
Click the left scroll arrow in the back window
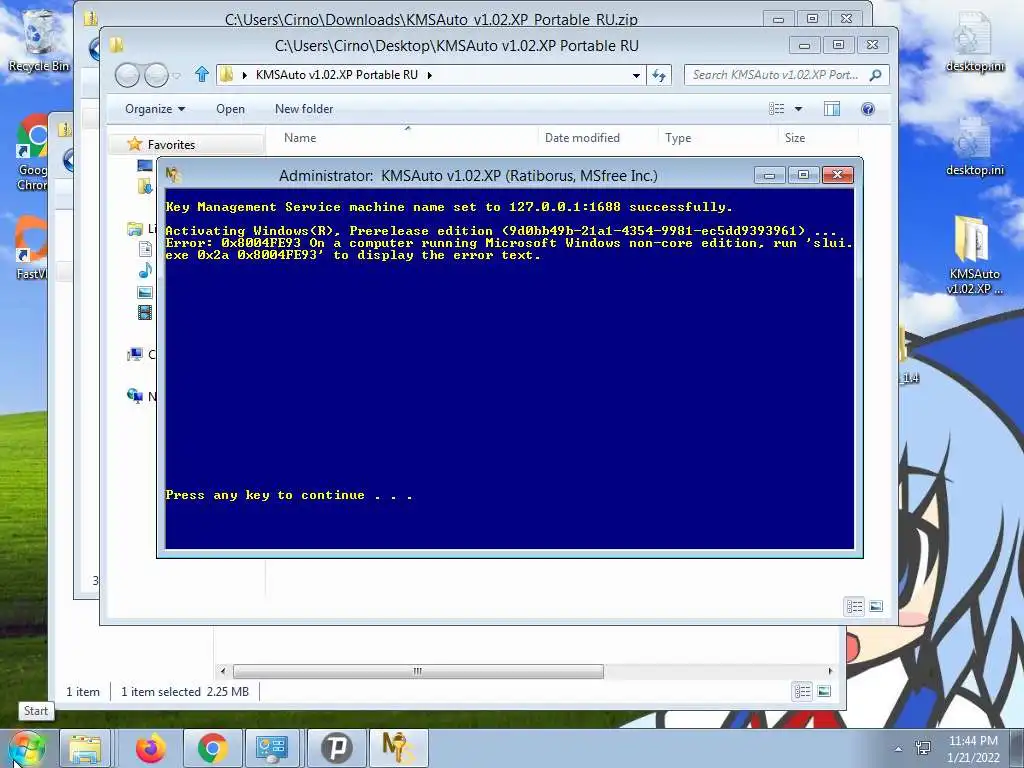tap(223, 671)
